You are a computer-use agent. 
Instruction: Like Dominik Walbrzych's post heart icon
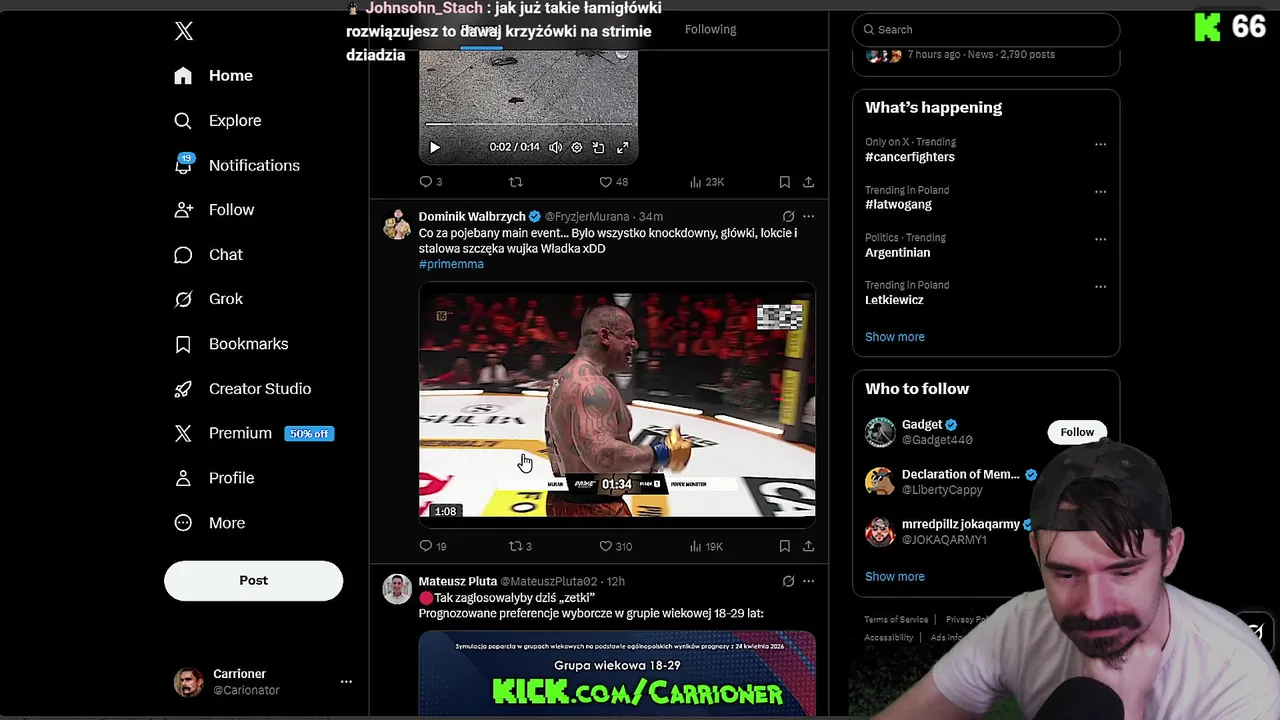pyautogui.click(x=605, y=546)
